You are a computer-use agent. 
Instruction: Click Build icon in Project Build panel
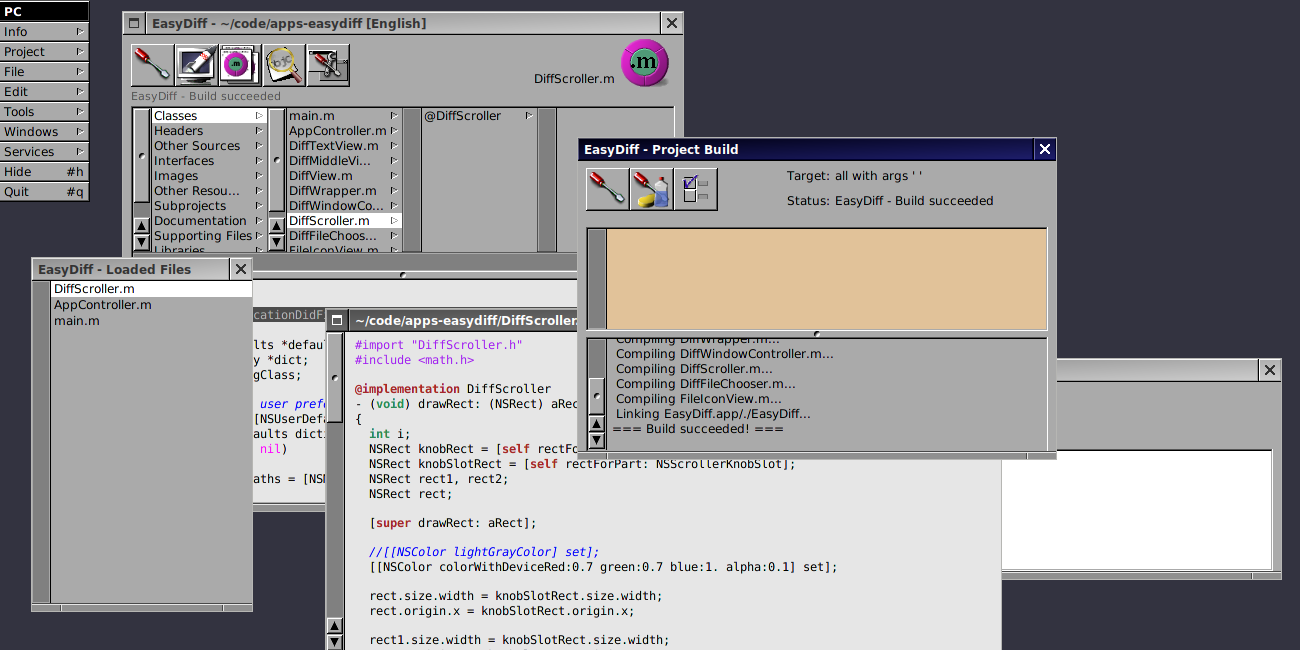coord(607,189)
